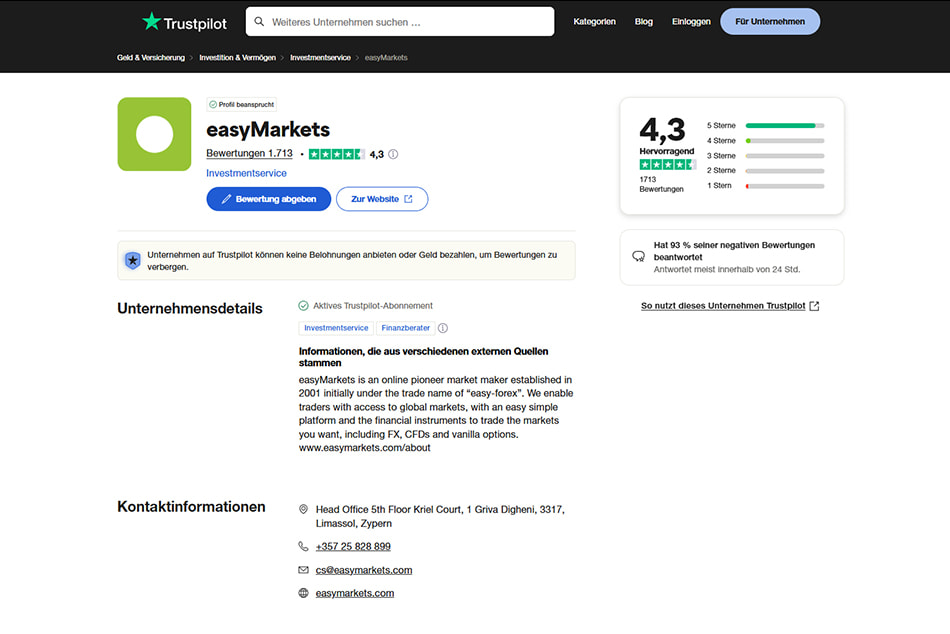Select the Investmentservice category tag
The height and width of the screenshot is (634, 950).
336,328
